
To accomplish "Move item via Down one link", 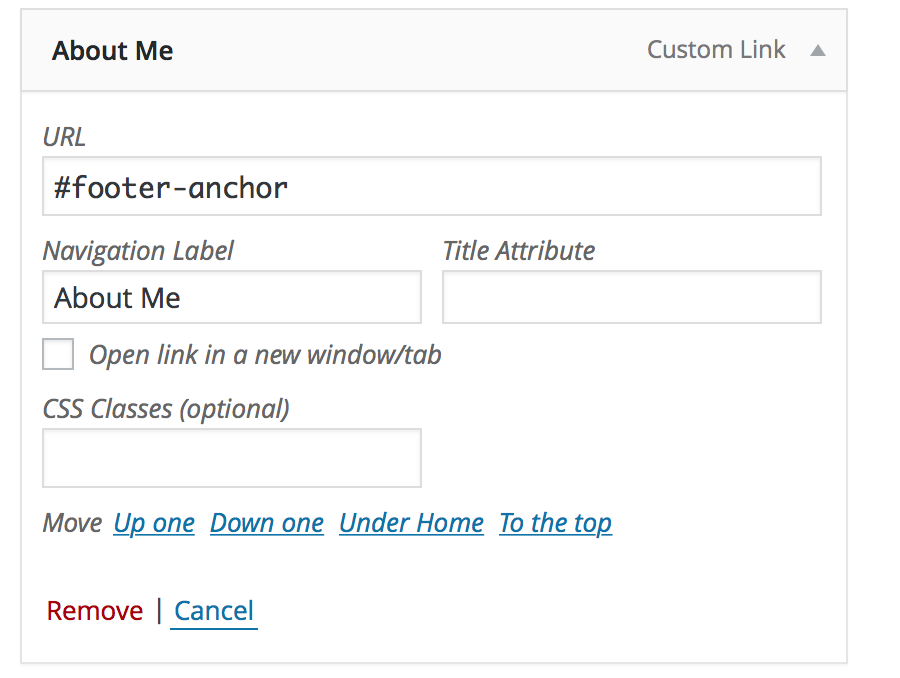I will click(267, 523).
